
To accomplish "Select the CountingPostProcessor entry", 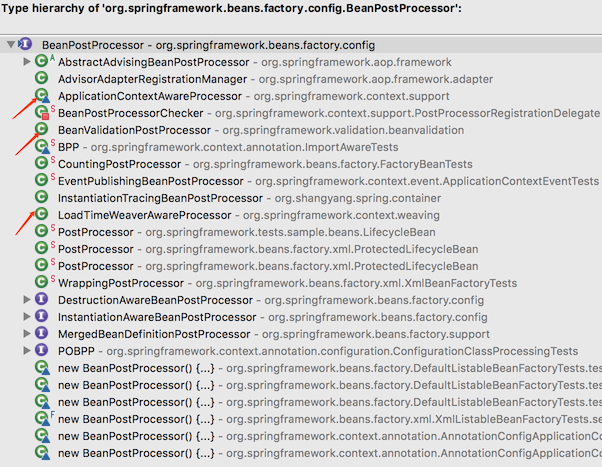I will (x=105, y=164).
